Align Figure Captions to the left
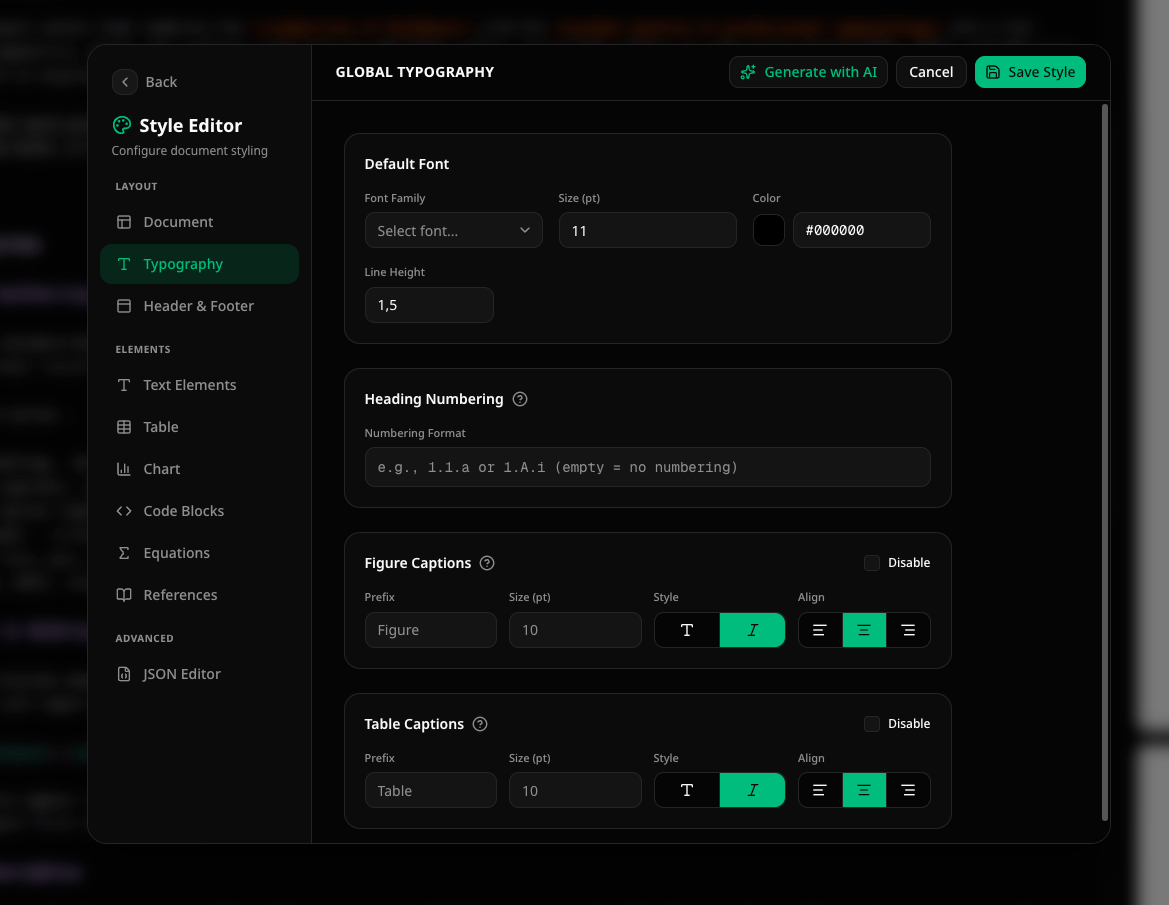This screenshot has height=905, width=1169. [820, 630]
